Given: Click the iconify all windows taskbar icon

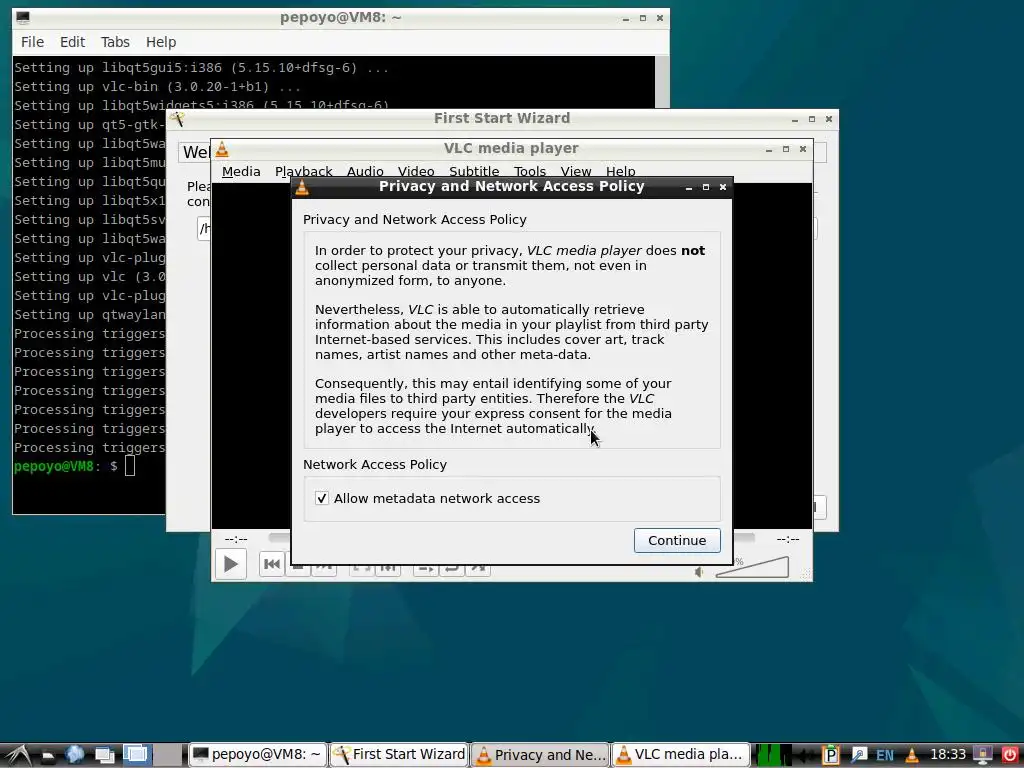Looking at the screenshot, I should click(x=104, y=756).
